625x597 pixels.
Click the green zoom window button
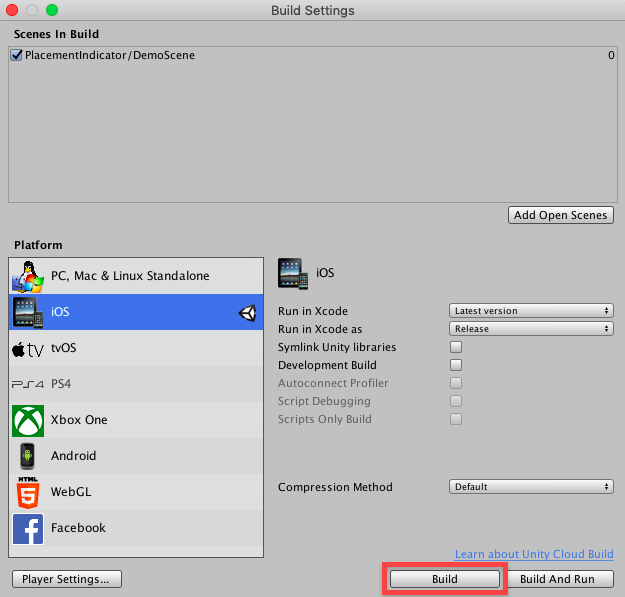tap(52, 10)
